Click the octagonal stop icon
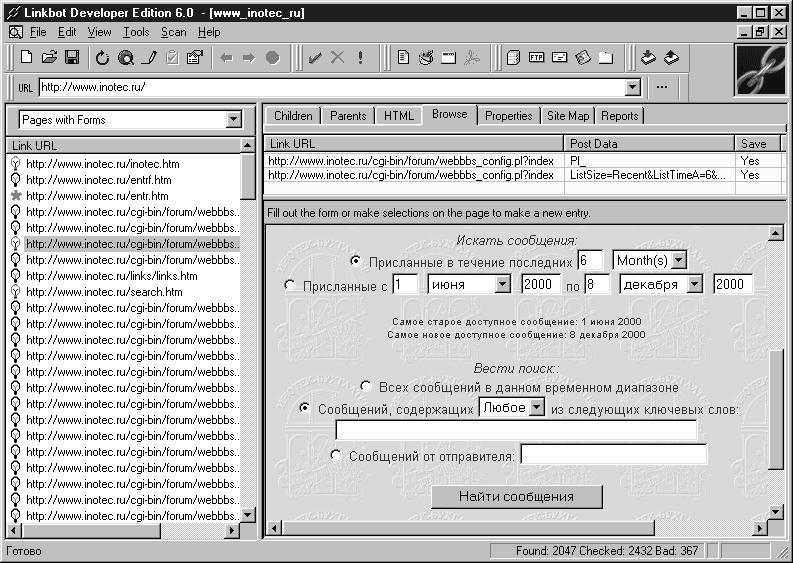Viewport: 793px width, 563px height. coord(273,58)
